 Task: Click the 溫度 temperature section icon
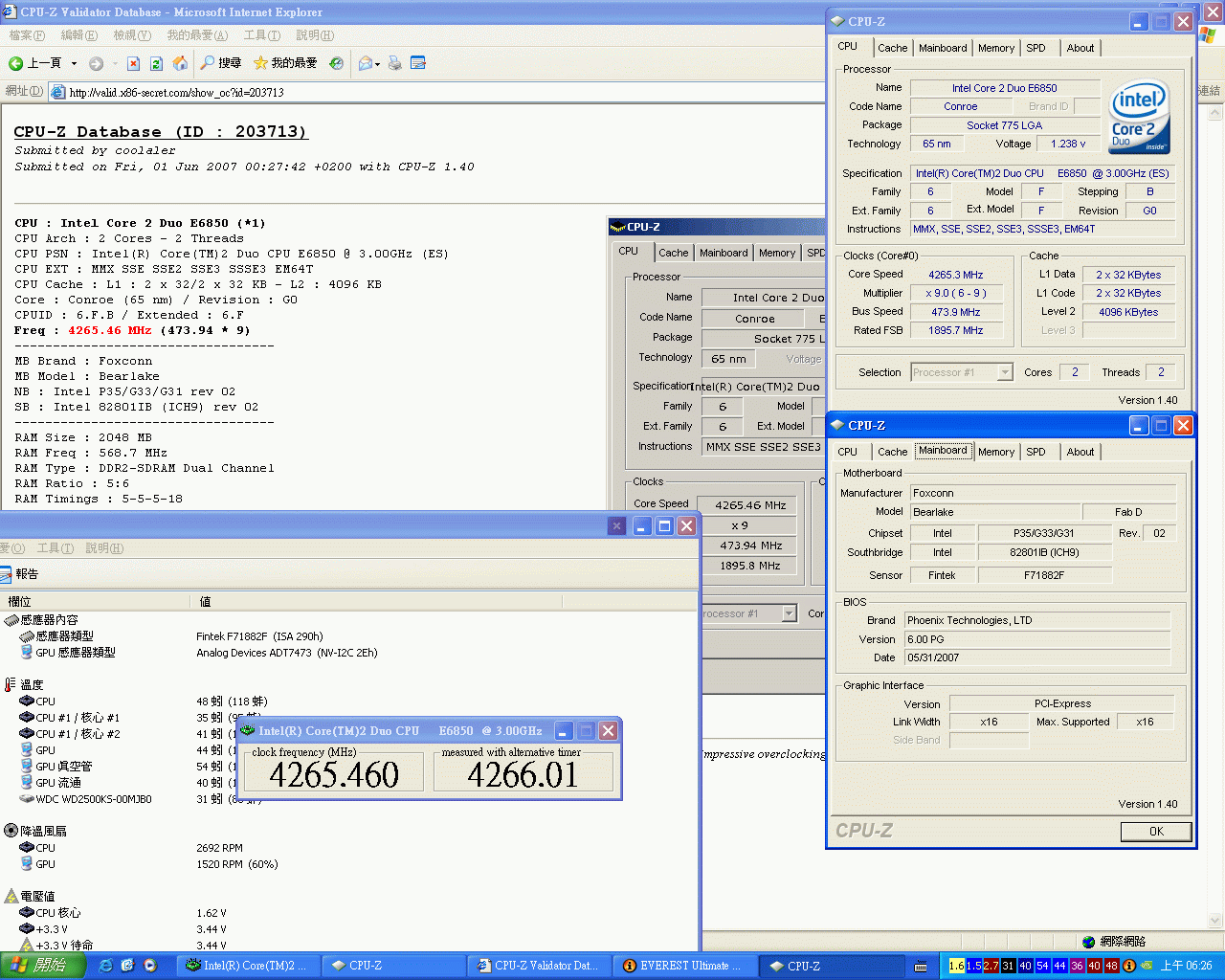11,685
